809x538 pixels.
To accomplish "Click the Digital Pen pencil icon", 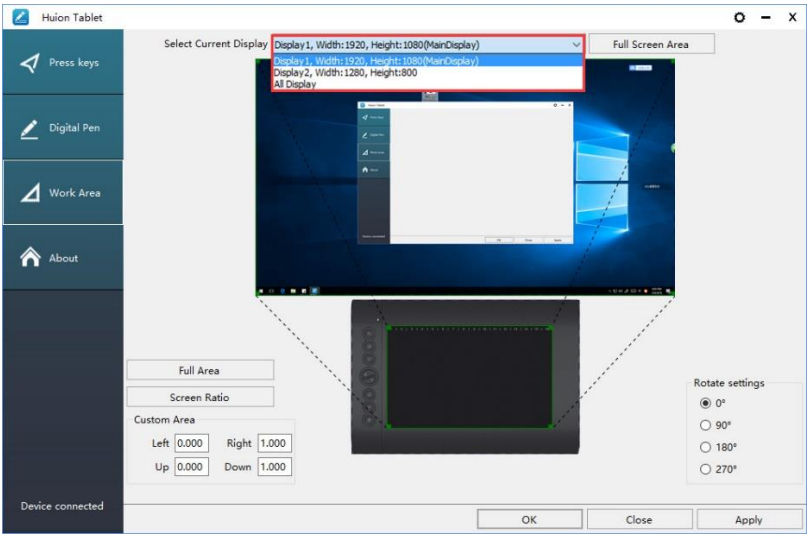I will click(29, 129).
